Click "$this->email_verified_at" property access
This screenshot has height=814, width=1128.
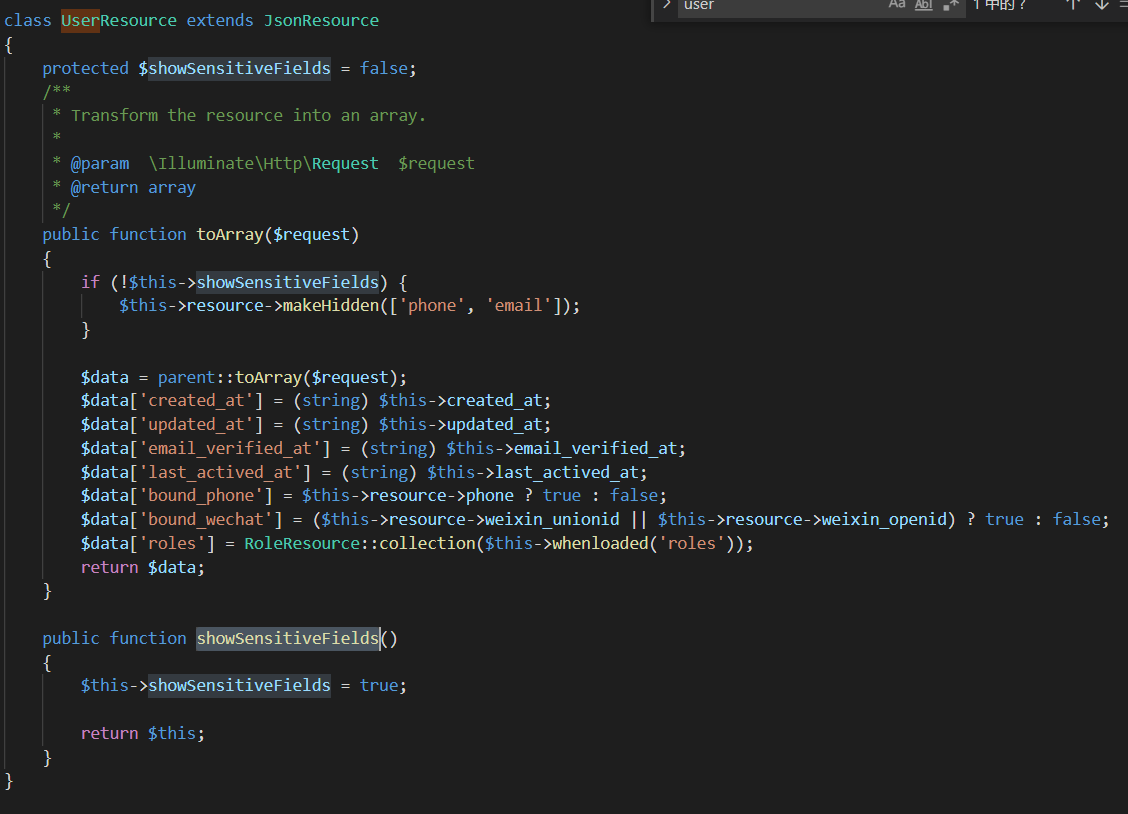(562, 449)
